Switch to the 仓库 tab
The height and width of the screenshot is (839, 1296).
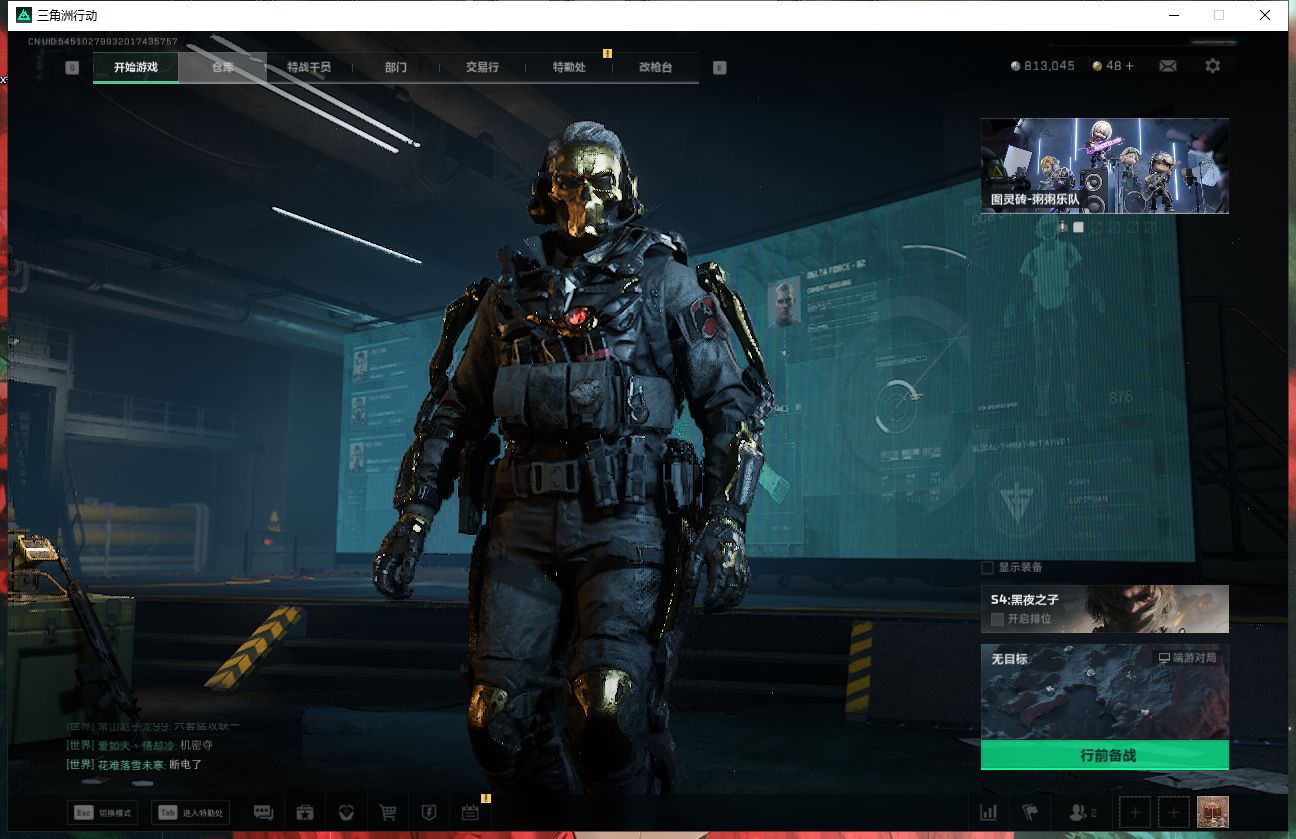click(222, 67)
